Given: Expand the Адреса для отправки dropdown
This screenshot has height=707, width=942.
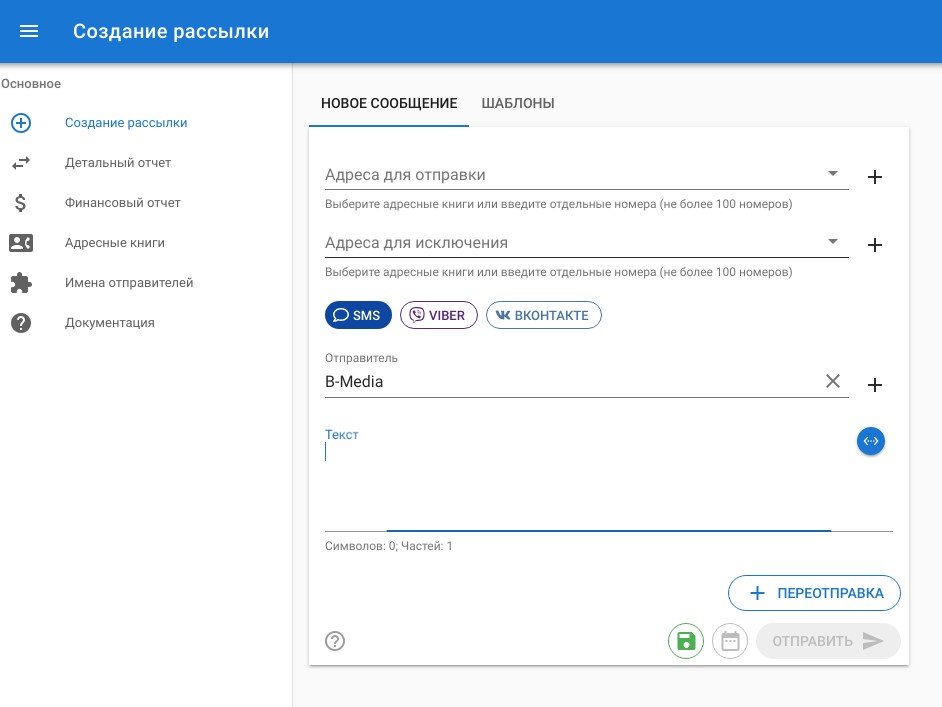Looking at the screenshot, I should 833,174.
